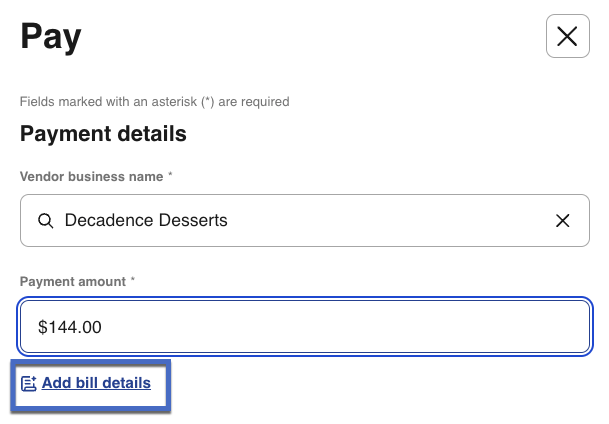Screen dimensions: 609x424
Task: Click the required fields asterisk note
Action: 154,101
